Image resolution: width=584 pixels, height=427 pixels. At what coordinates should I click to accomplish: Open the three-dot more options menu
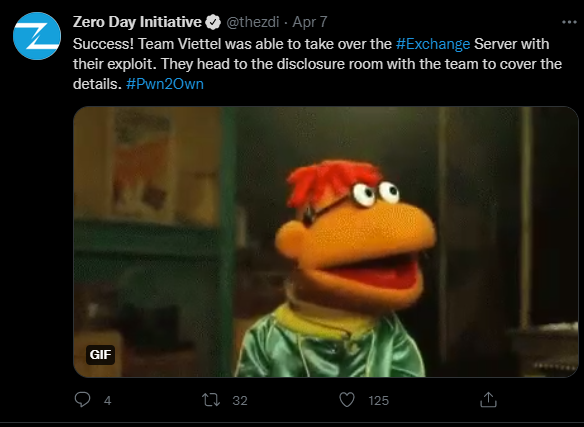tap(569, 22)
